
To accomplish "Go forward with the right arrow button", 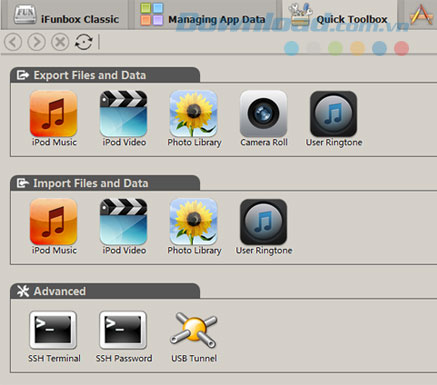I will [36, 42].
